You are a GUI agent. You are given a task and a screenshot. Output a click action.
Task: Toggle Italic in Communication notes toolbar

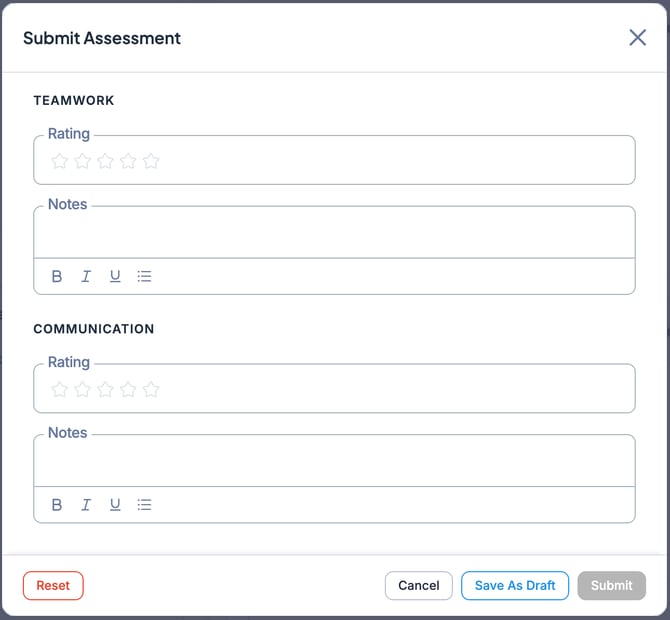86,505
